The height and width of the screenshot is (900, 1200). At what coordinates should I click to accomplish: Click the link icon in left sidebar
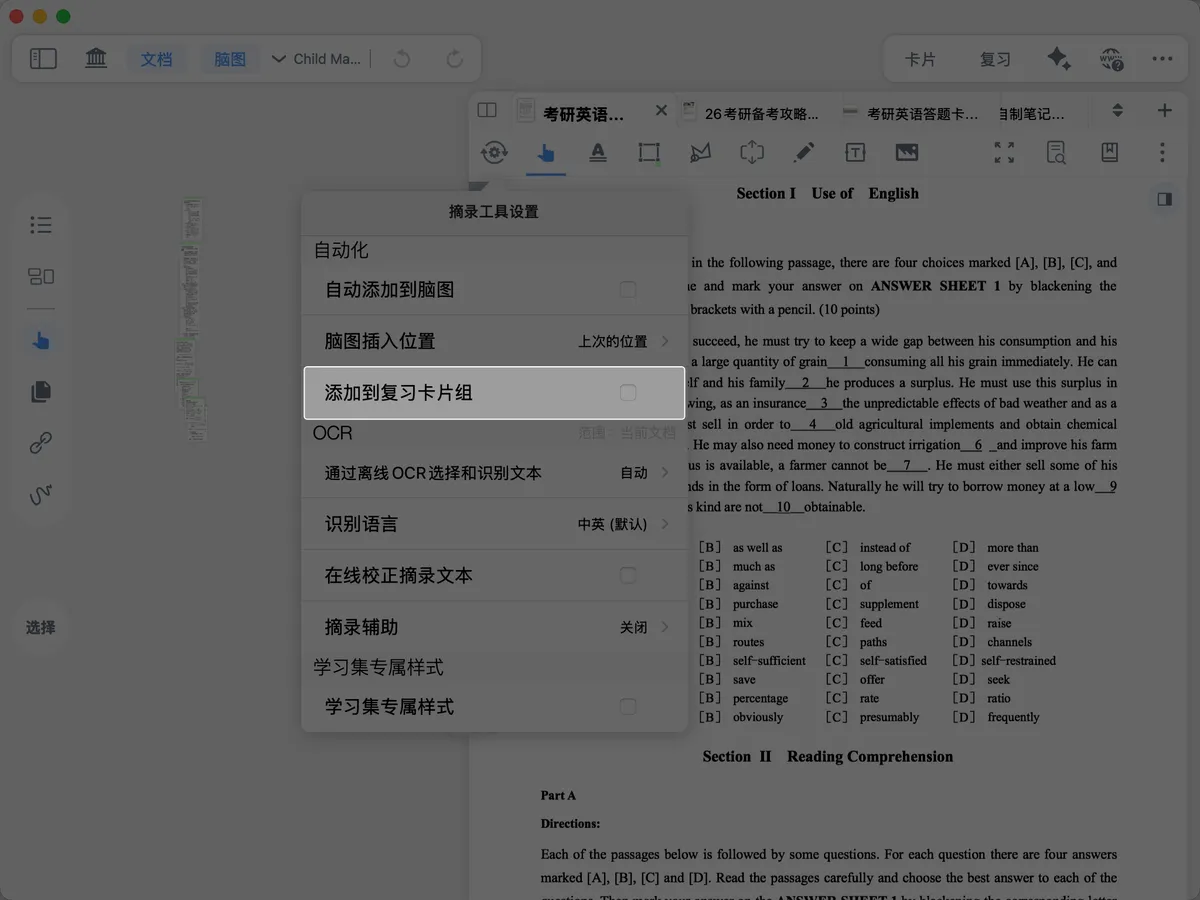tap(41, 442)
